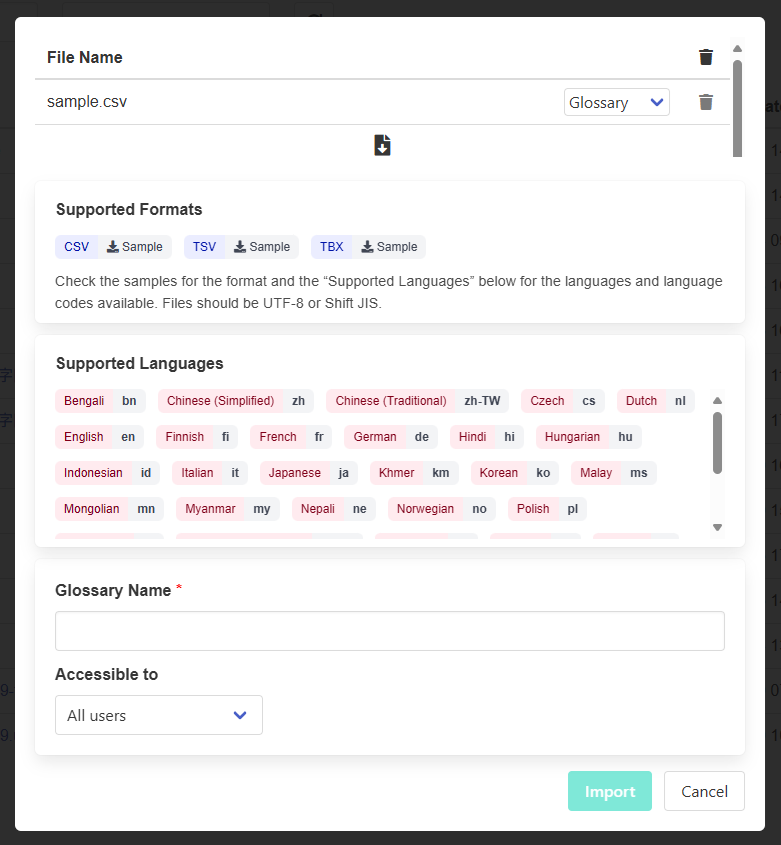Download the CSV sample file
This screenshot has width=781, height=845.
pyautogui.click(x=135, y=247)
